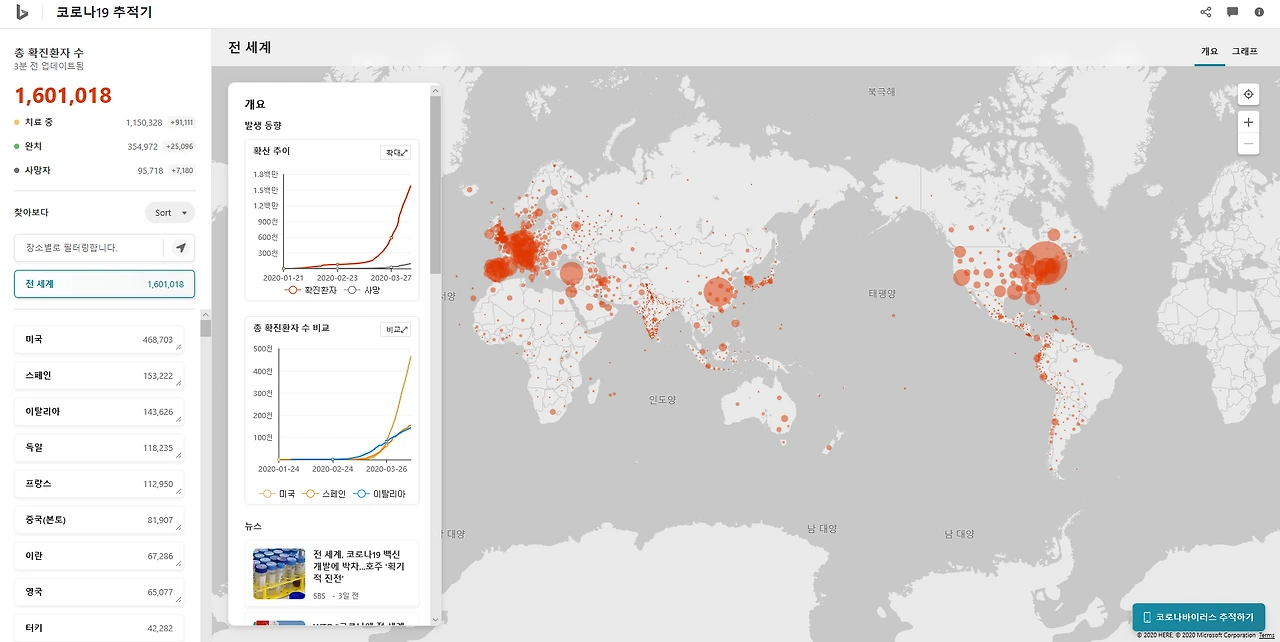Screen dimensions: 1280x642
Task: Toggle 이탈리아 line in comparison legend
Action: pyautogui.click(x=381, y=494)
